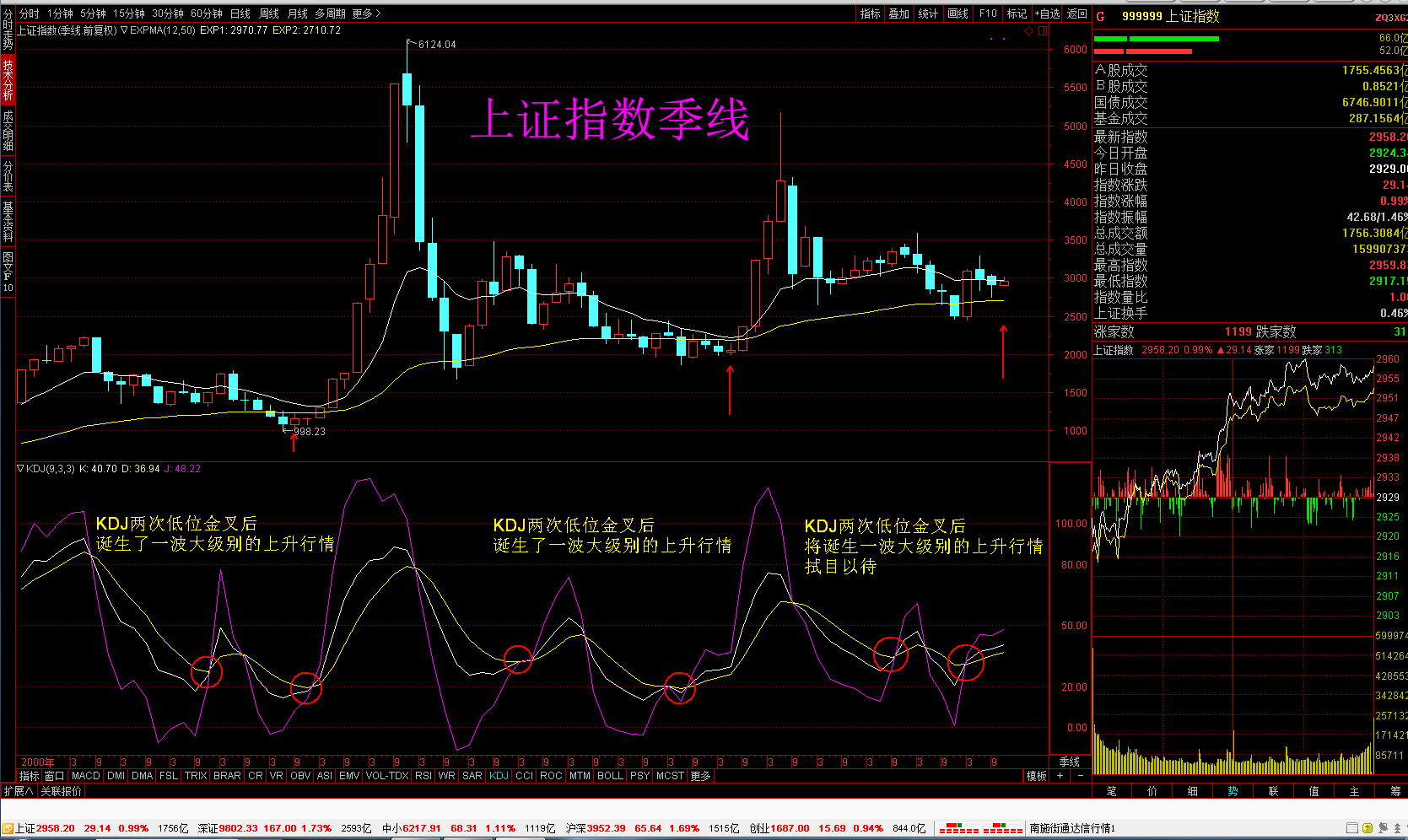Open the 成交明细 sidebar view
The image size is (1408, 840).
(8, 129)
